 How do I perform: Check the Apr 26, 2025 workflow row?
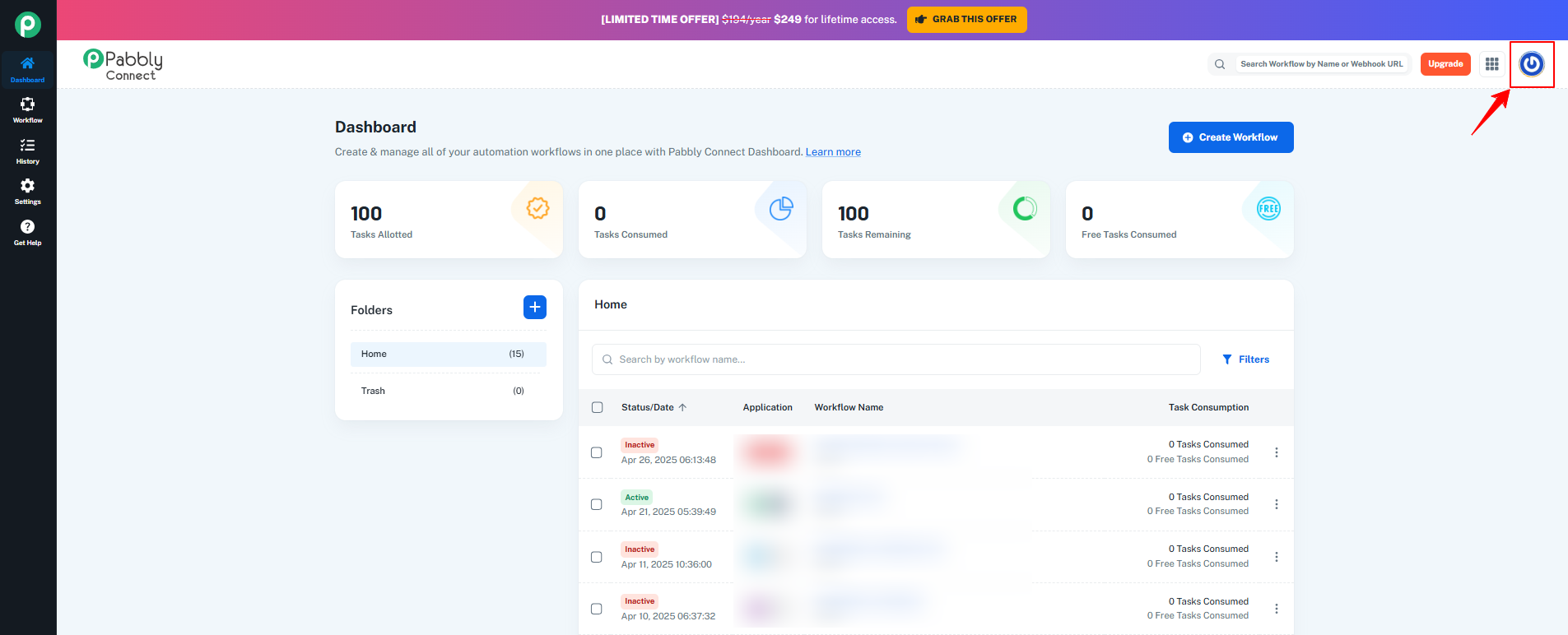(597, 452)
